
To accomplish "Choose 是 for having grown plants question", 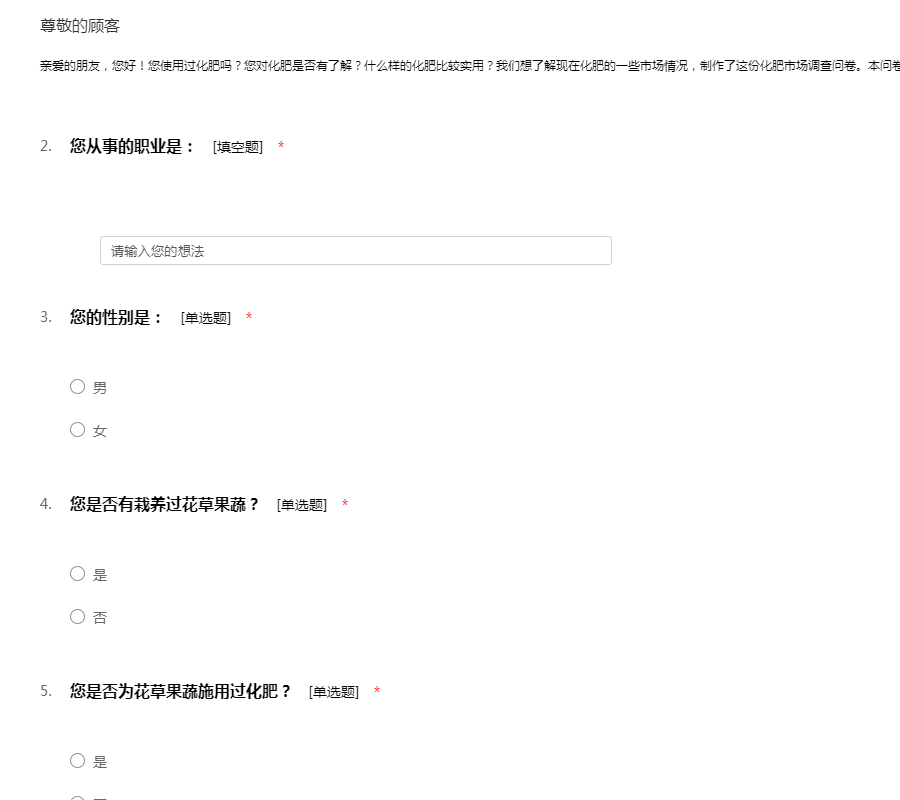I will 78,574.
